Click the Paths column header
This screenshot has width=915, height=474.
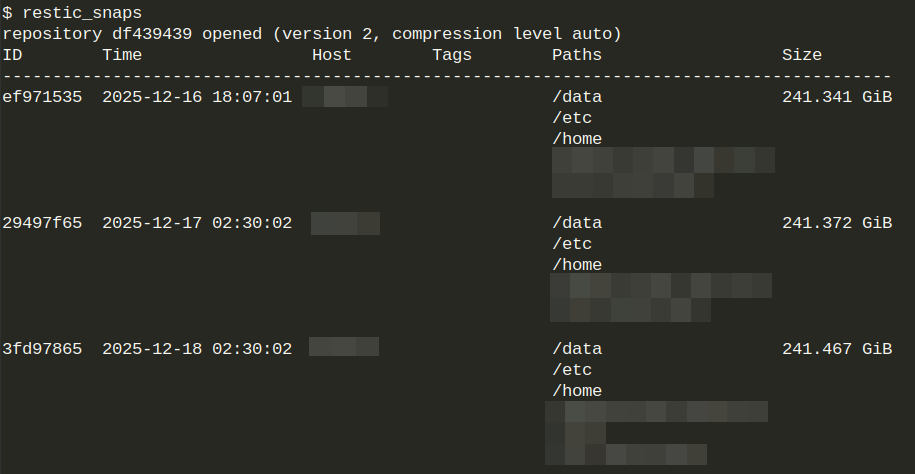(x=577, y=55)
